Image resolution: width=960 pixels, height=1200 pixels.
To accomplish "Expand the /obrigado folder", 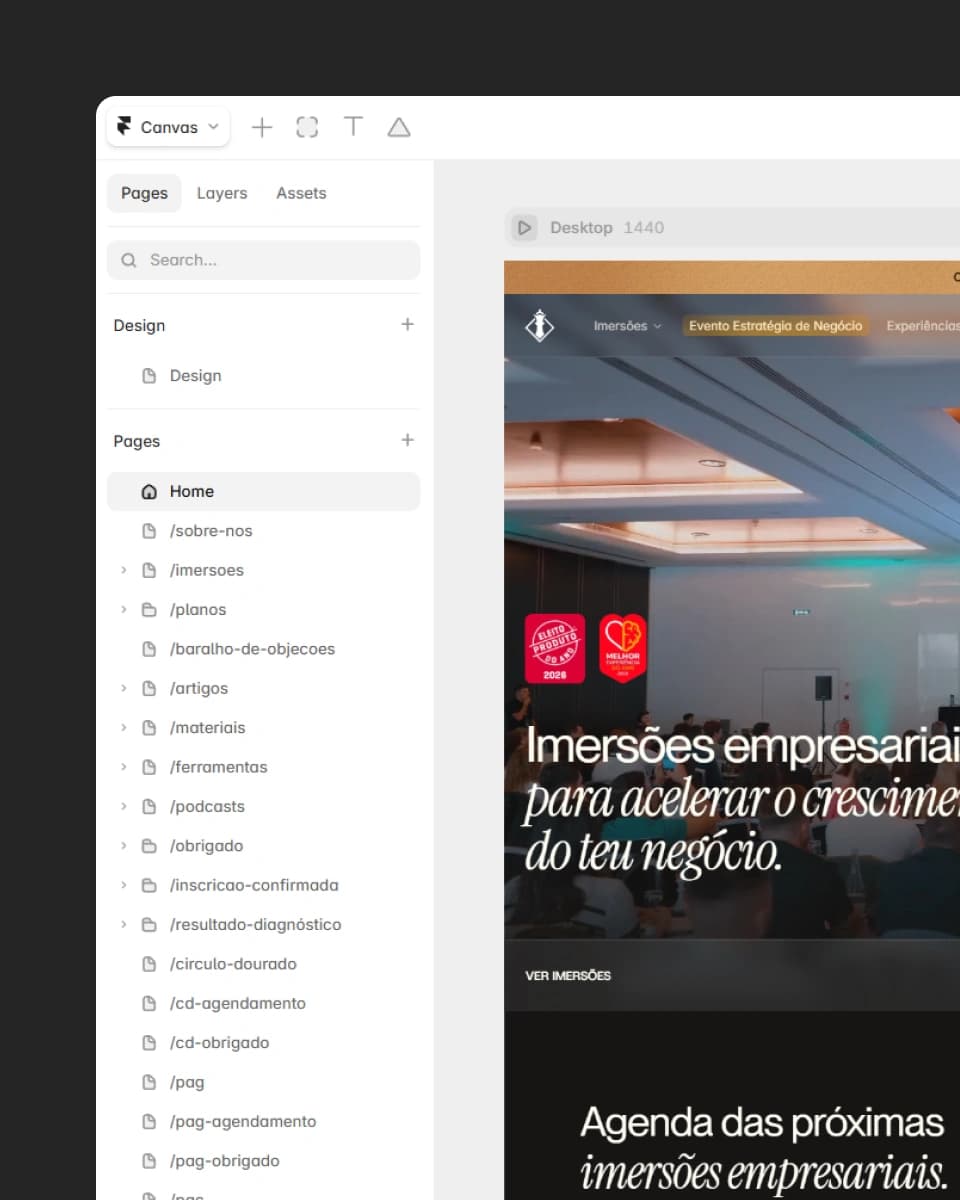I will (x=124, y=845).
